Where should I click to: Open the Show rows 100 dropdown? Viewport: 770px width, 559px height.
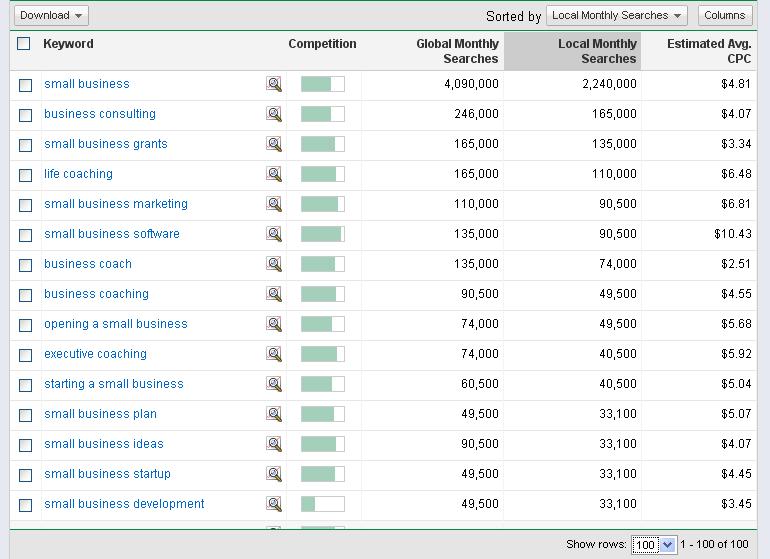pyautogui.click(x=654, y=545)
